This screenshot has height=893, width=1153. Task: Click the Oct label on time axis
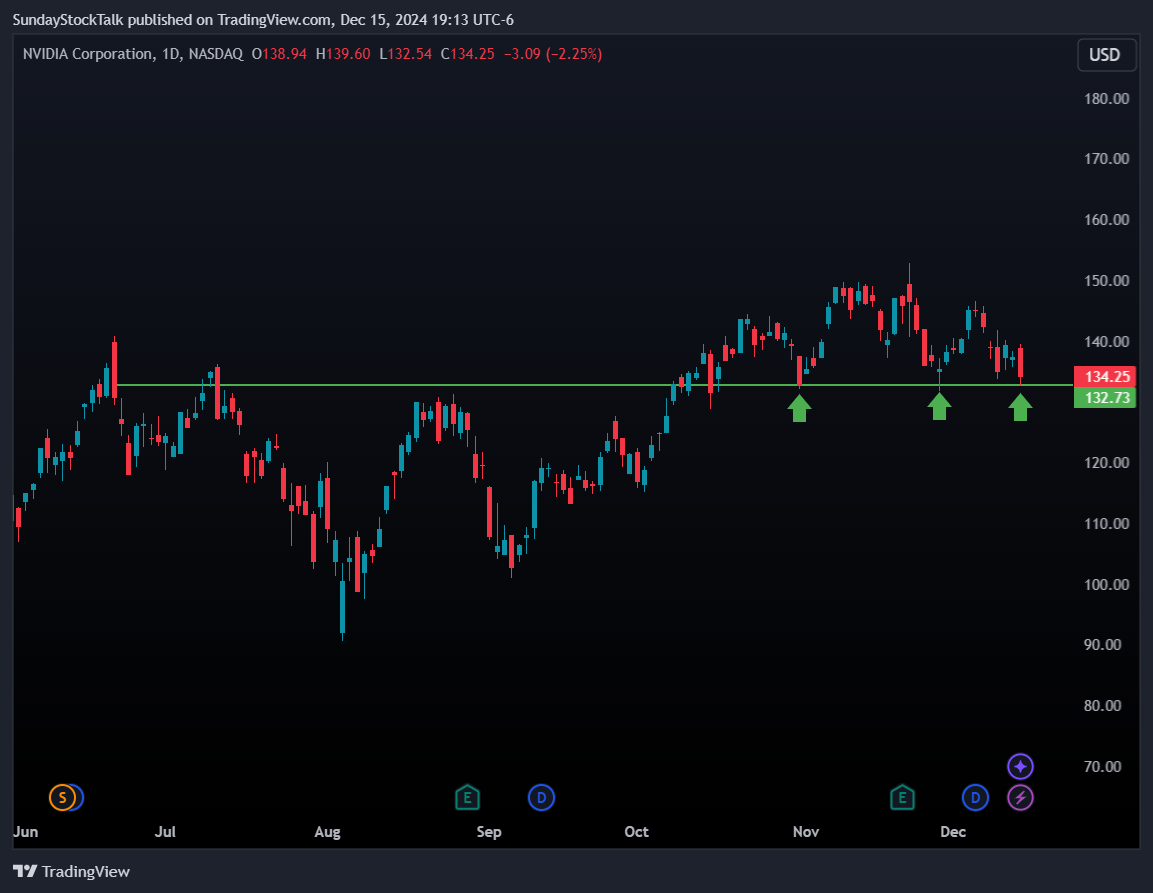637,832
